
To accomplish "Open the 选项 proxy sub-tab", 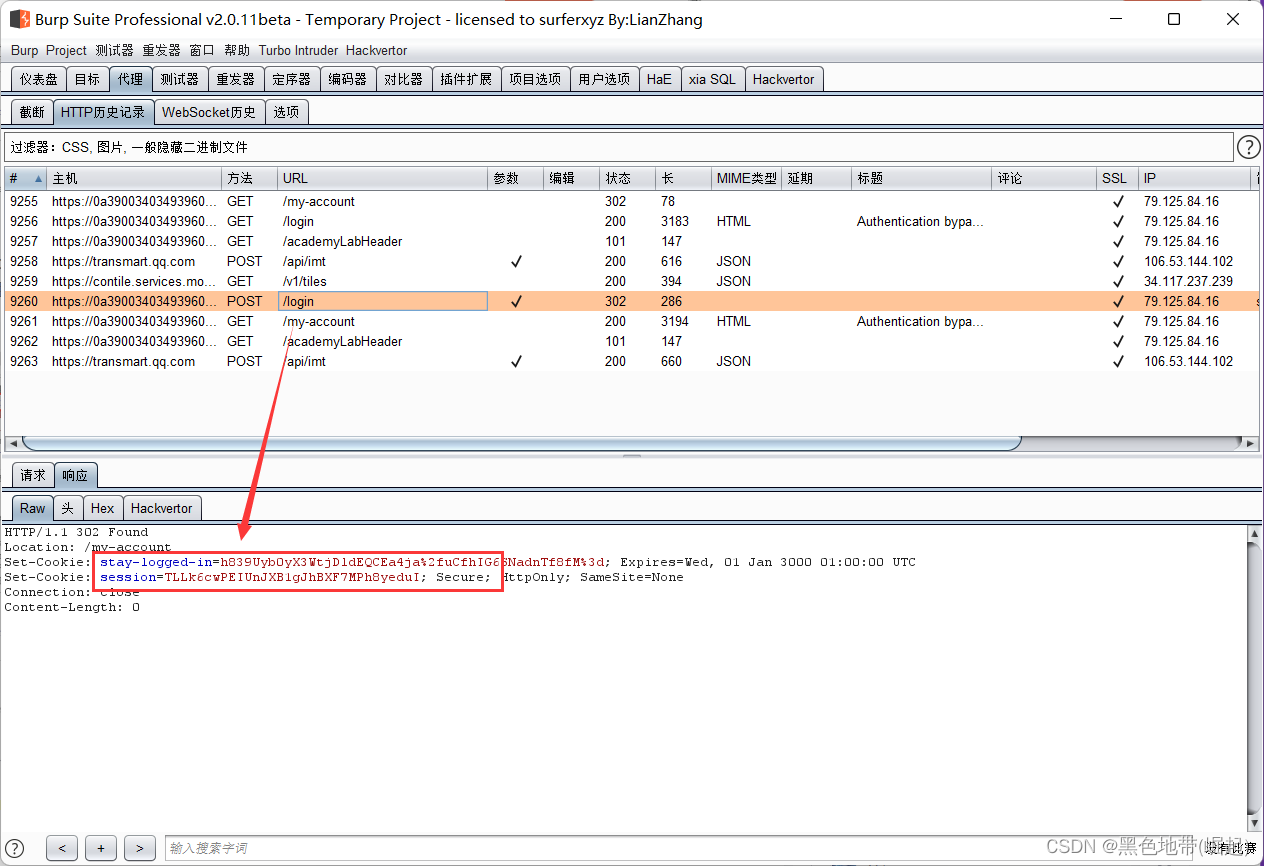I will click(286, 112).
